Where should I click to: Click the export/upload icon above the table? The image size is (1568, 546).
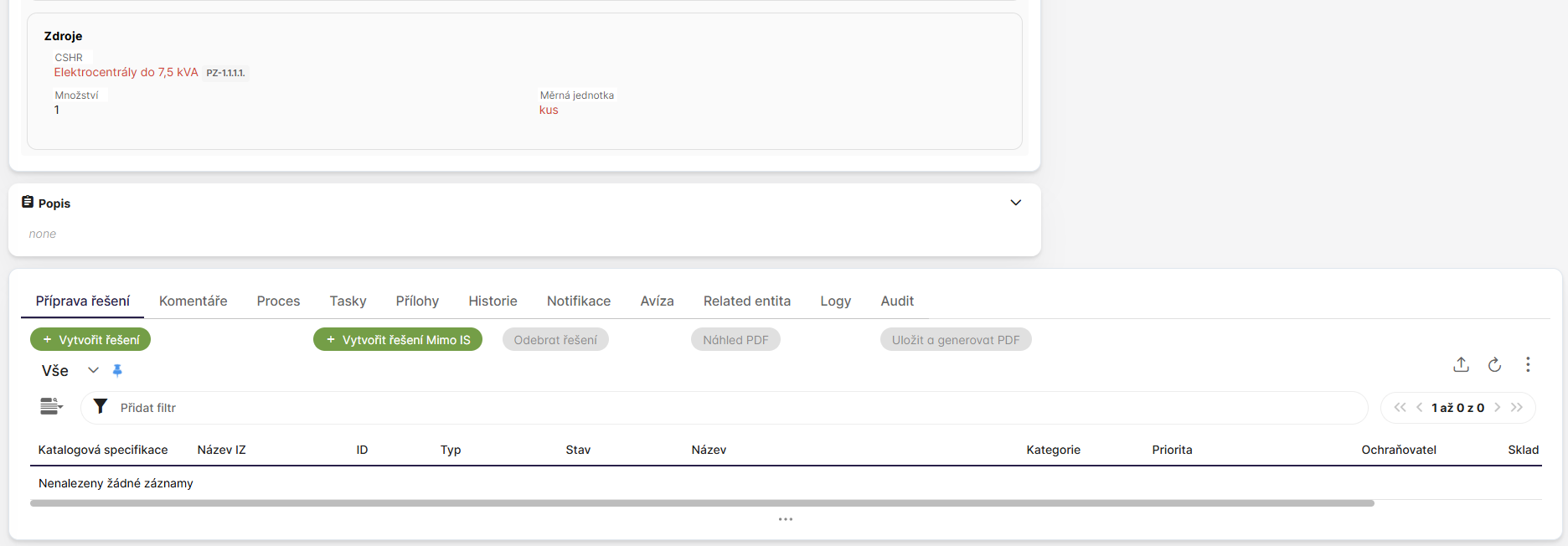click(1461, 364)
